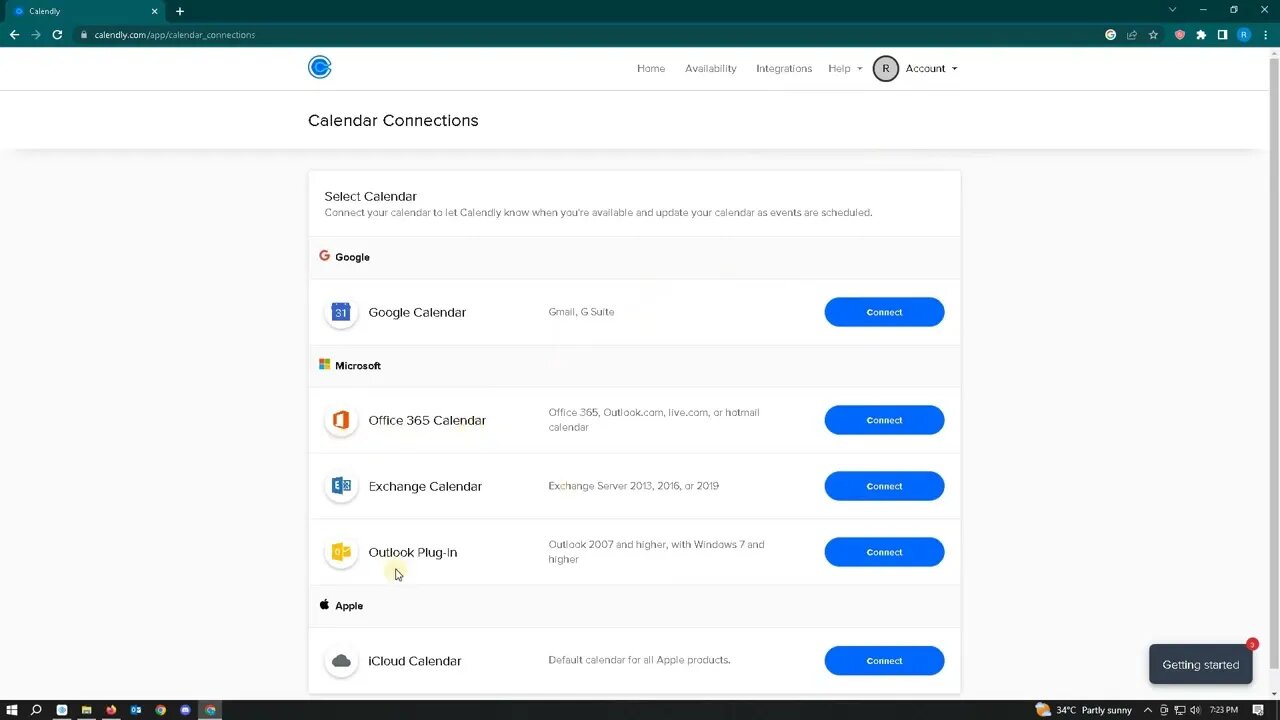
Task: Toggle the browser side panel icon
Action: coord(1222,35)
